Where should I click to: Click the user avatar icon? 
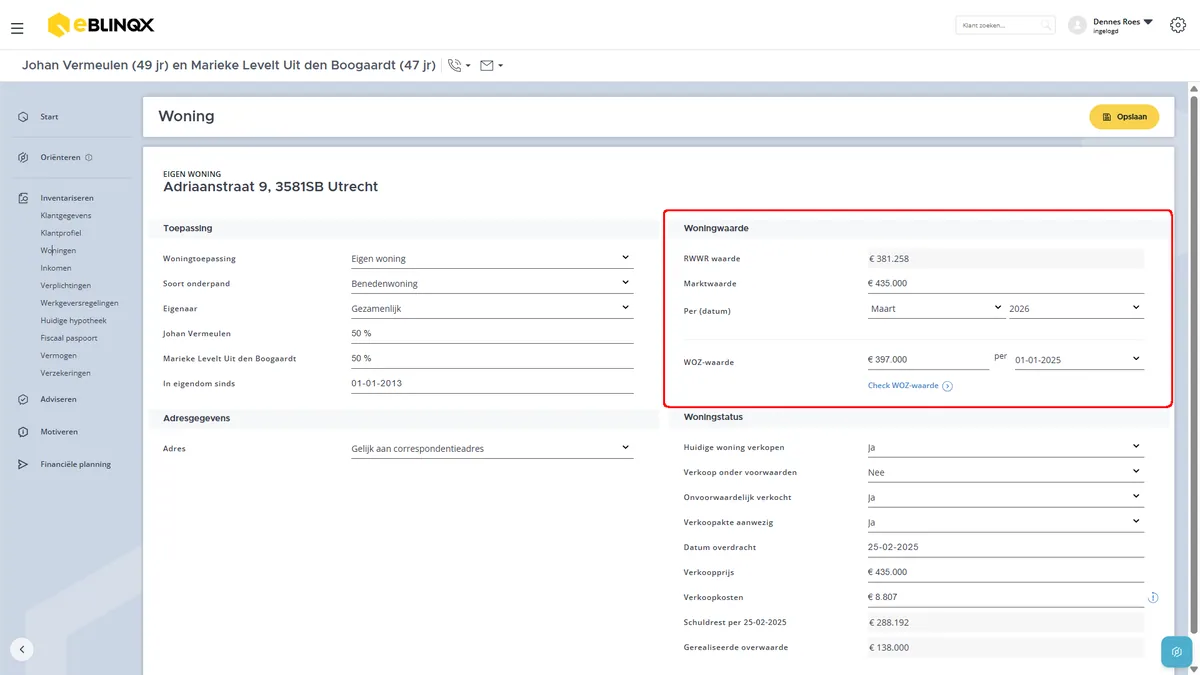[x=1077, y=25]
